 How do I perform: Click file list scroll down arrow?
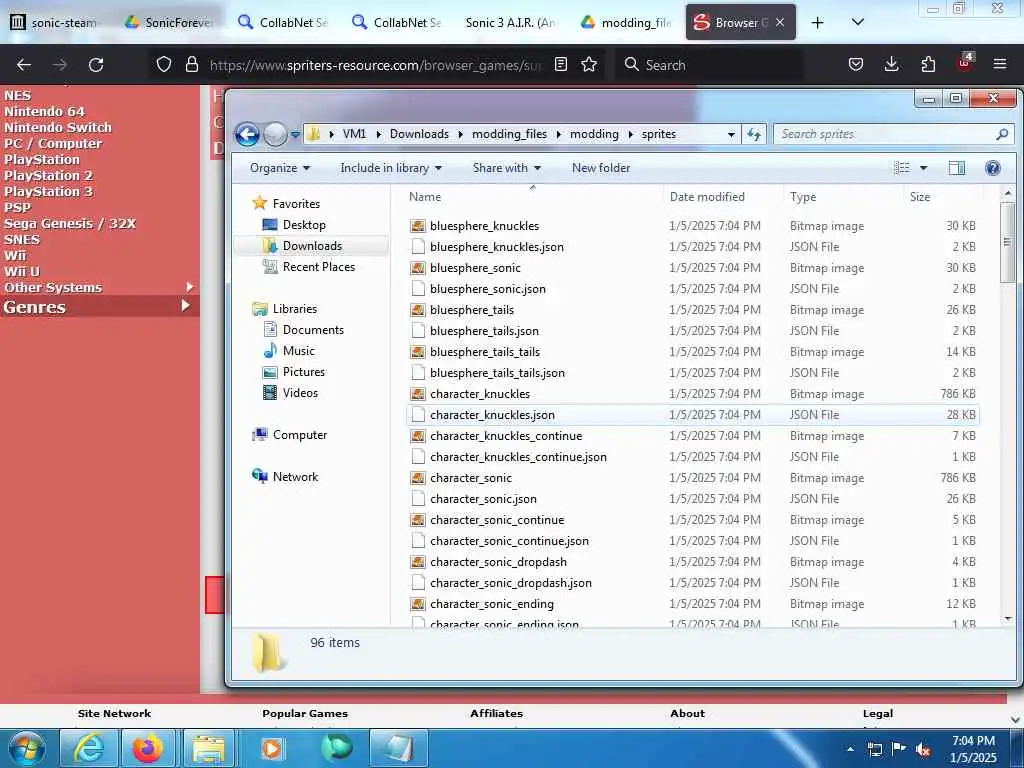click(x=1008, y=618)
